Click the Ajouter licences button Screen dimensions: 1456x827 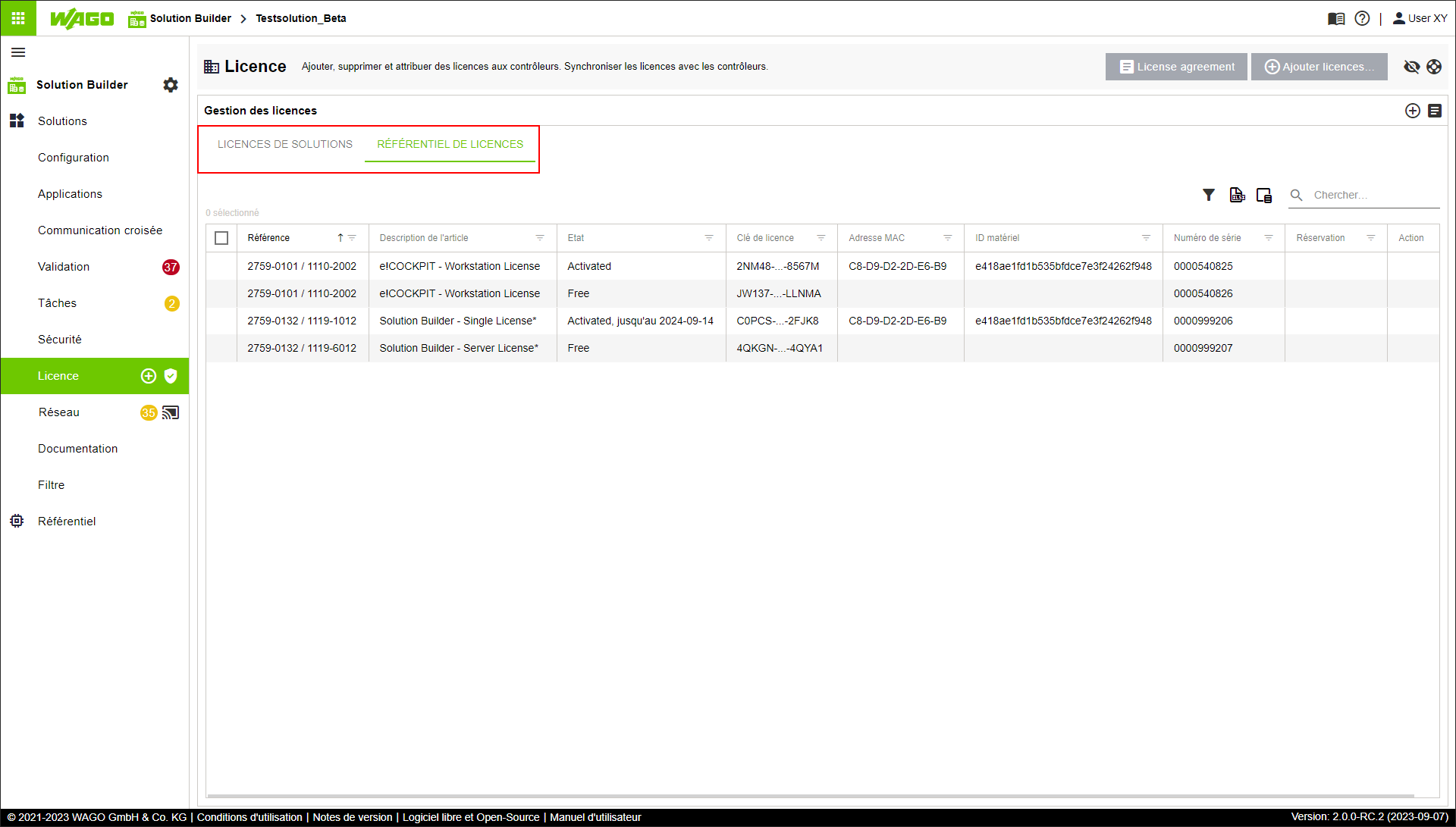tap(1319, 67)
